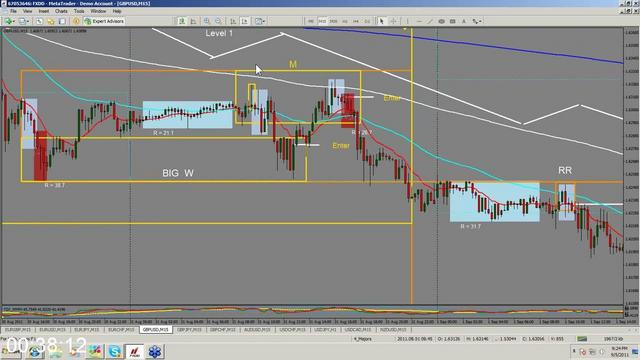
Task: Switch to the EURCHF,M15 chart tab
Action: click(x=121, y=329)
